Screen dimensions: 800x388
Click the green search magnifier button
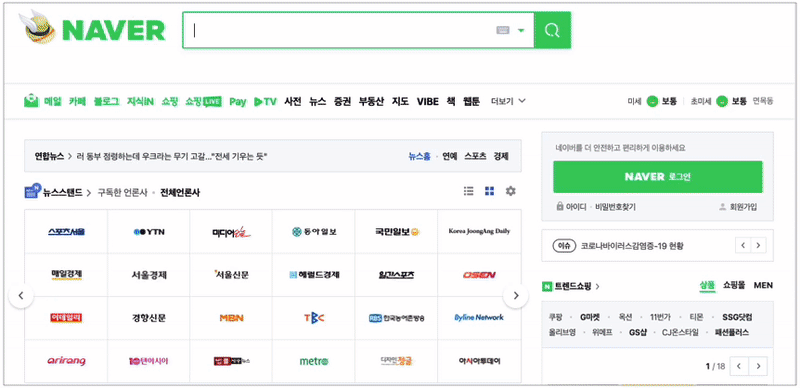coord(552,31)
